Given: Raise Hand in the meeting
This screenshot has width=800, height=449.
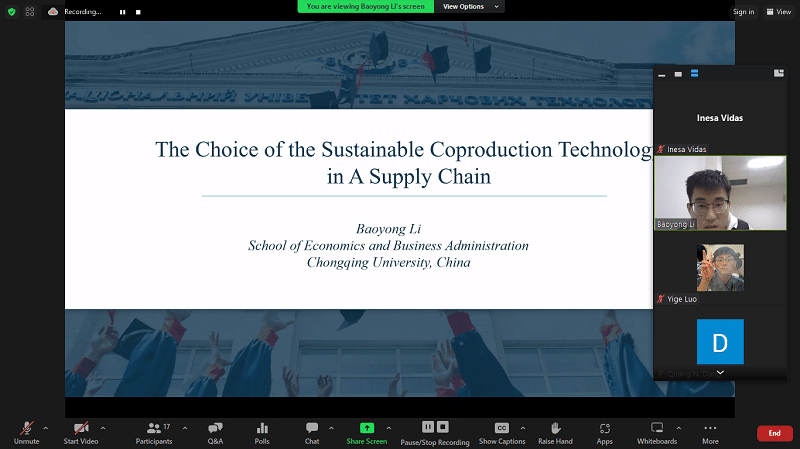Looking at the screenshot, I should [x=555, y=431].
